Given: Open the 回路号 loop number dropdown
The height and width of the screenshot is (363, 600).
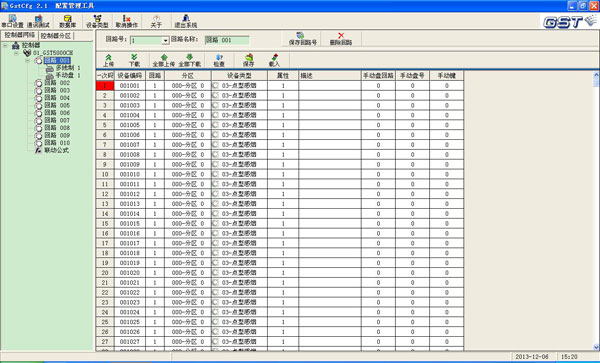Looking at the screenshot, I should point(166,41).
